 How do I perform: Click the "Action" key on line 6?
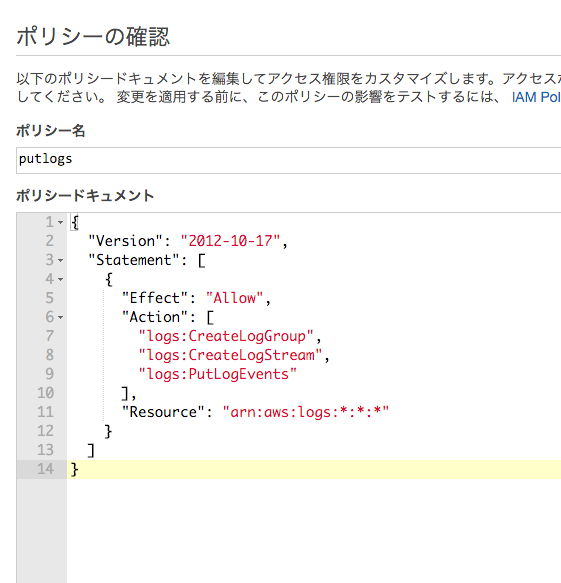point(155,317)
